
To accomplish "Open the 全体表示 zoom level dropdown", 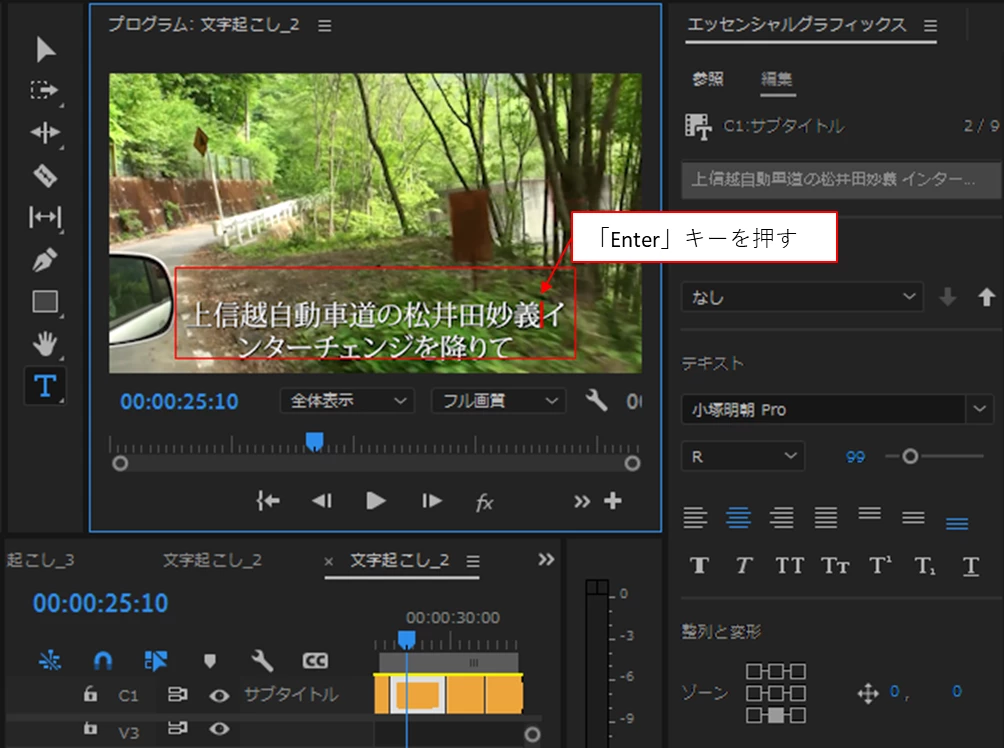I will click(347, 401).
